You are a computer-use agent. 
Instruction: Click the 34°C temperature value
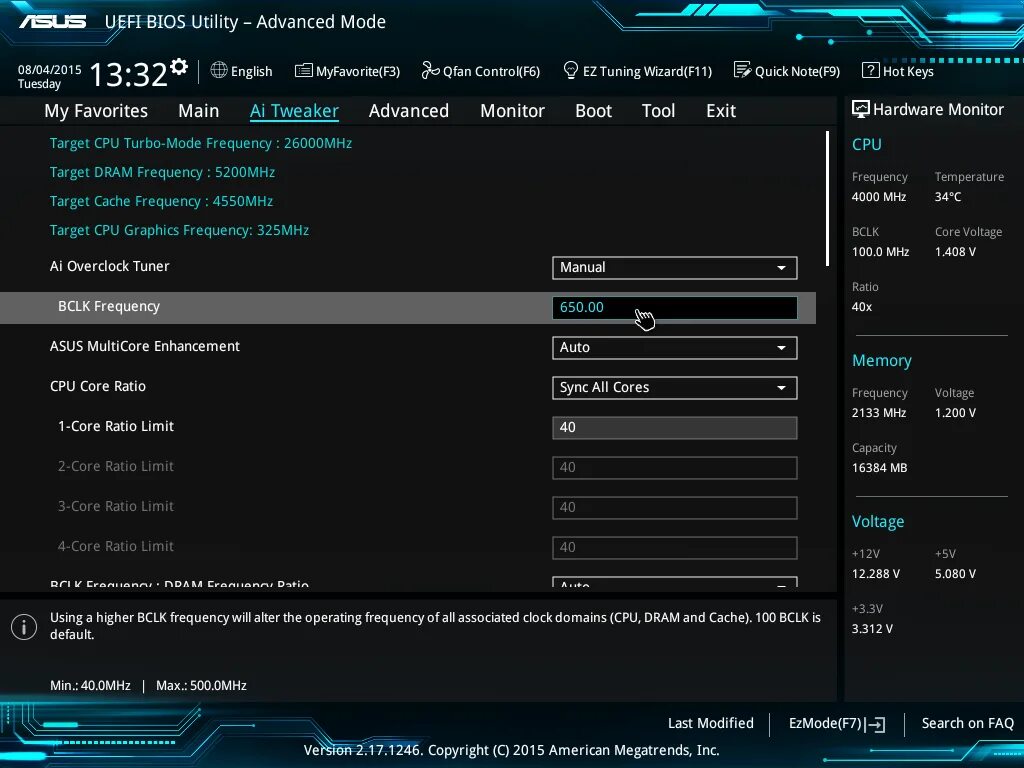[x=948, y=197]
